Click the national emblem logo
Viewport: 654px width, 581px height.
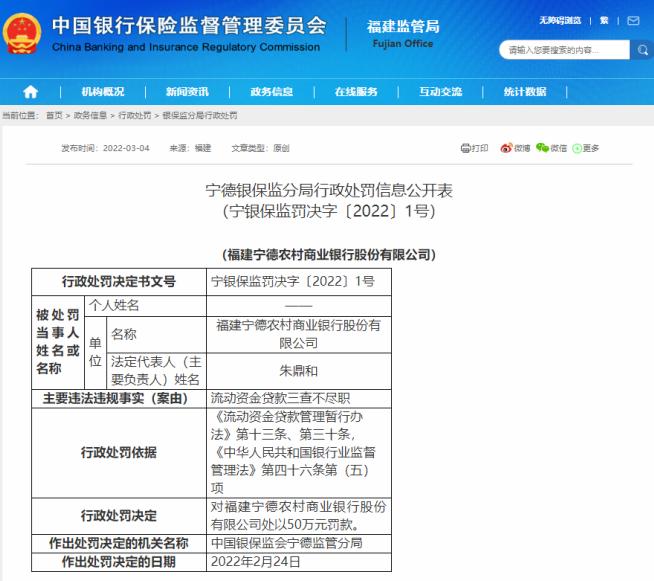(x=22, y=34)
